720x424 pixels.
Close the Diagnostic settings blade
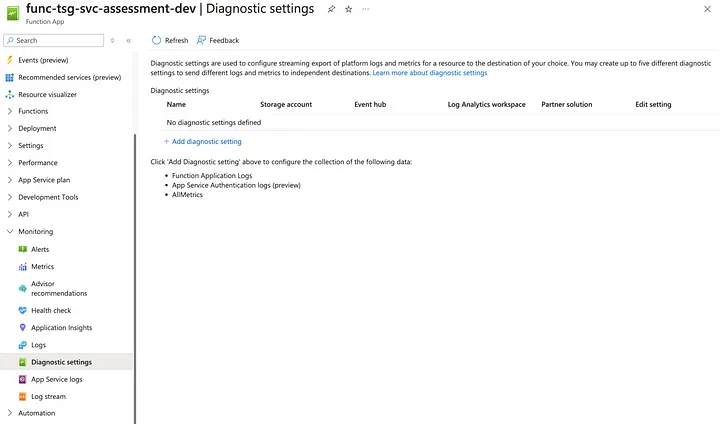pos(707,9)
